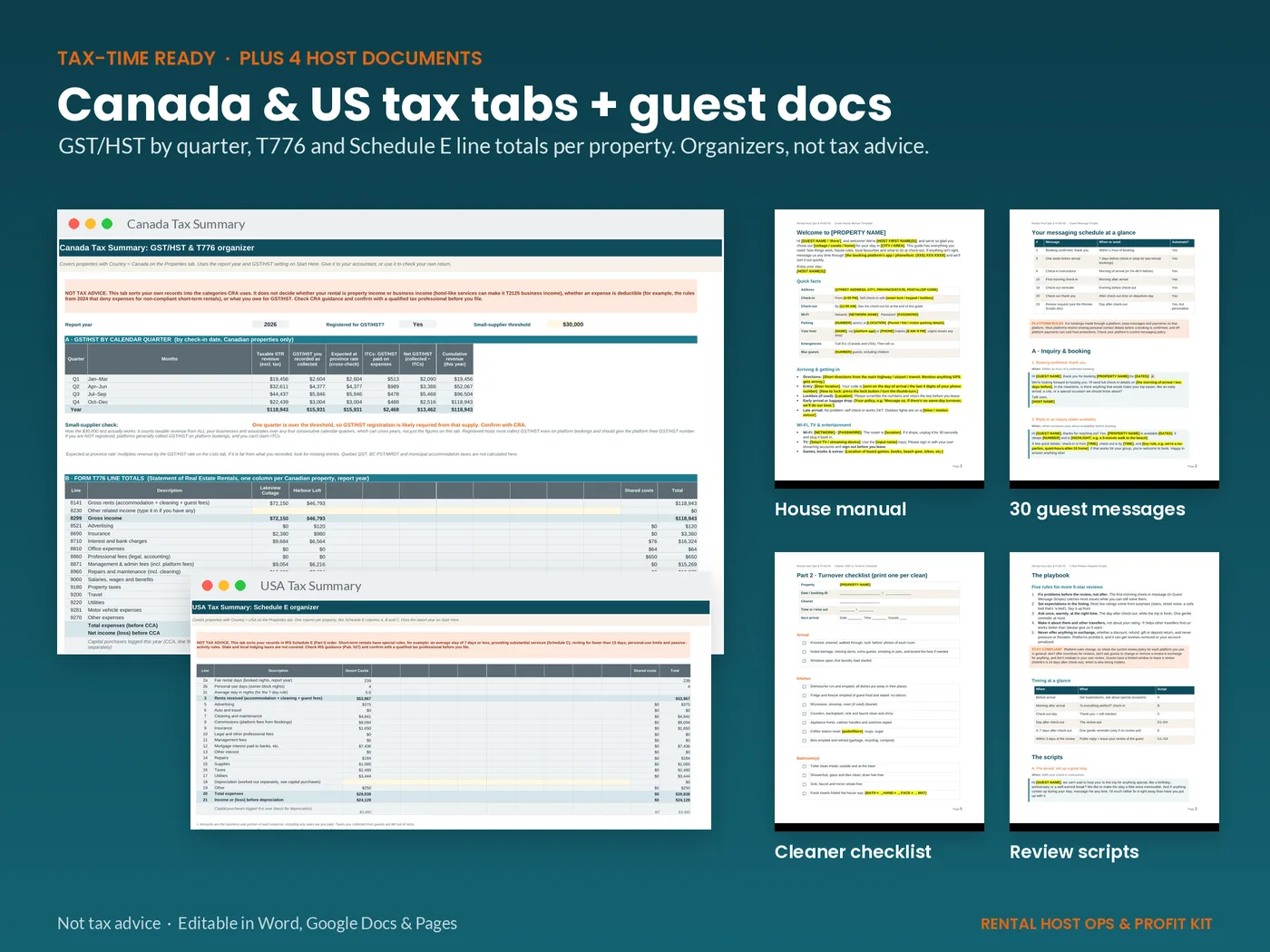Click red close dot on USA Tax Summary window
The height and width of the screenshot is (952, 1270).
click(x=208, y=586)
